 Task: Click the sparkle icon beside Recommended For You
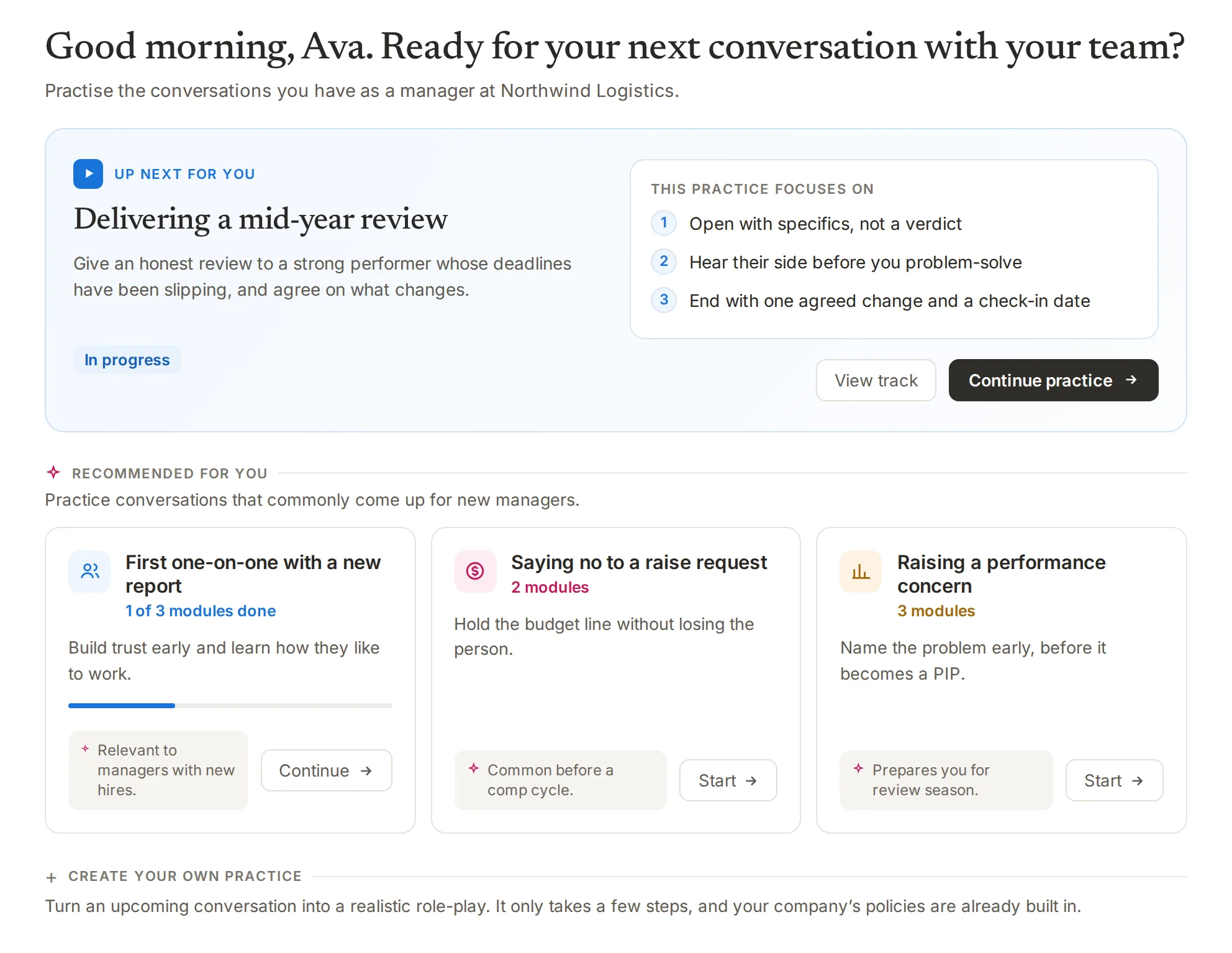[53, 473]
